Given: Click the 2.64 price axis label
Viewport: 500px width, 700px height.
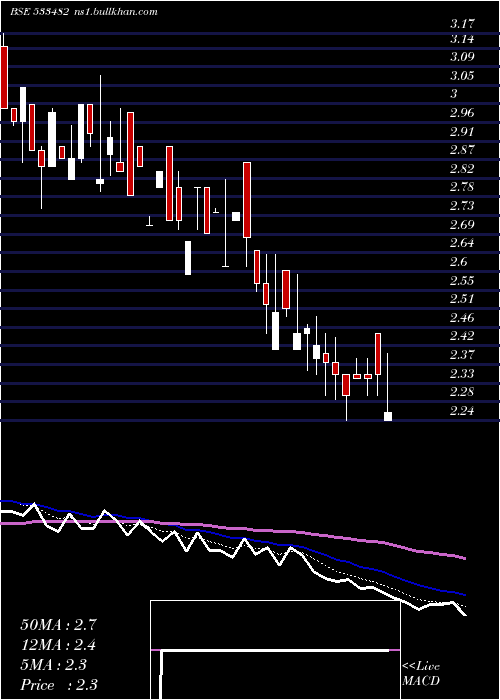Looking at the screenshot, I should tap(462, 243).
